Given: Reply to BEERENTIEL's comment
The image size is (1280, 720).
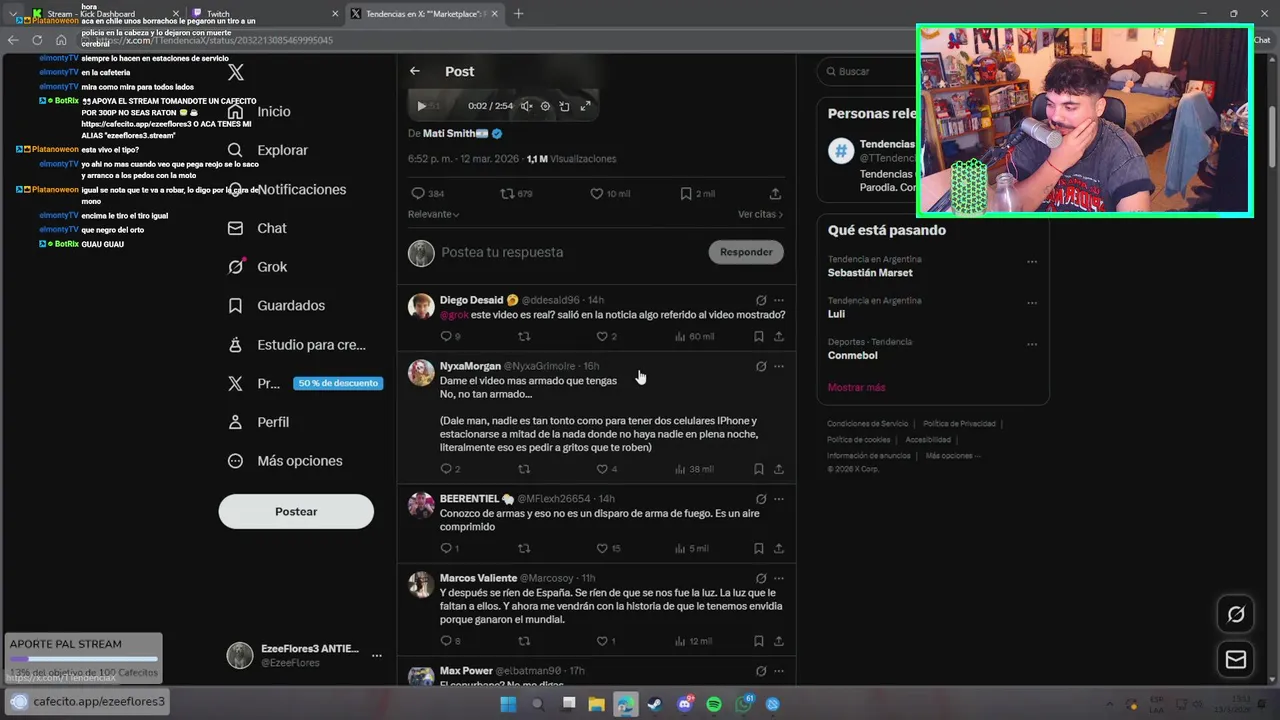Looking at the screenshot, I should (x=449, y=548).
